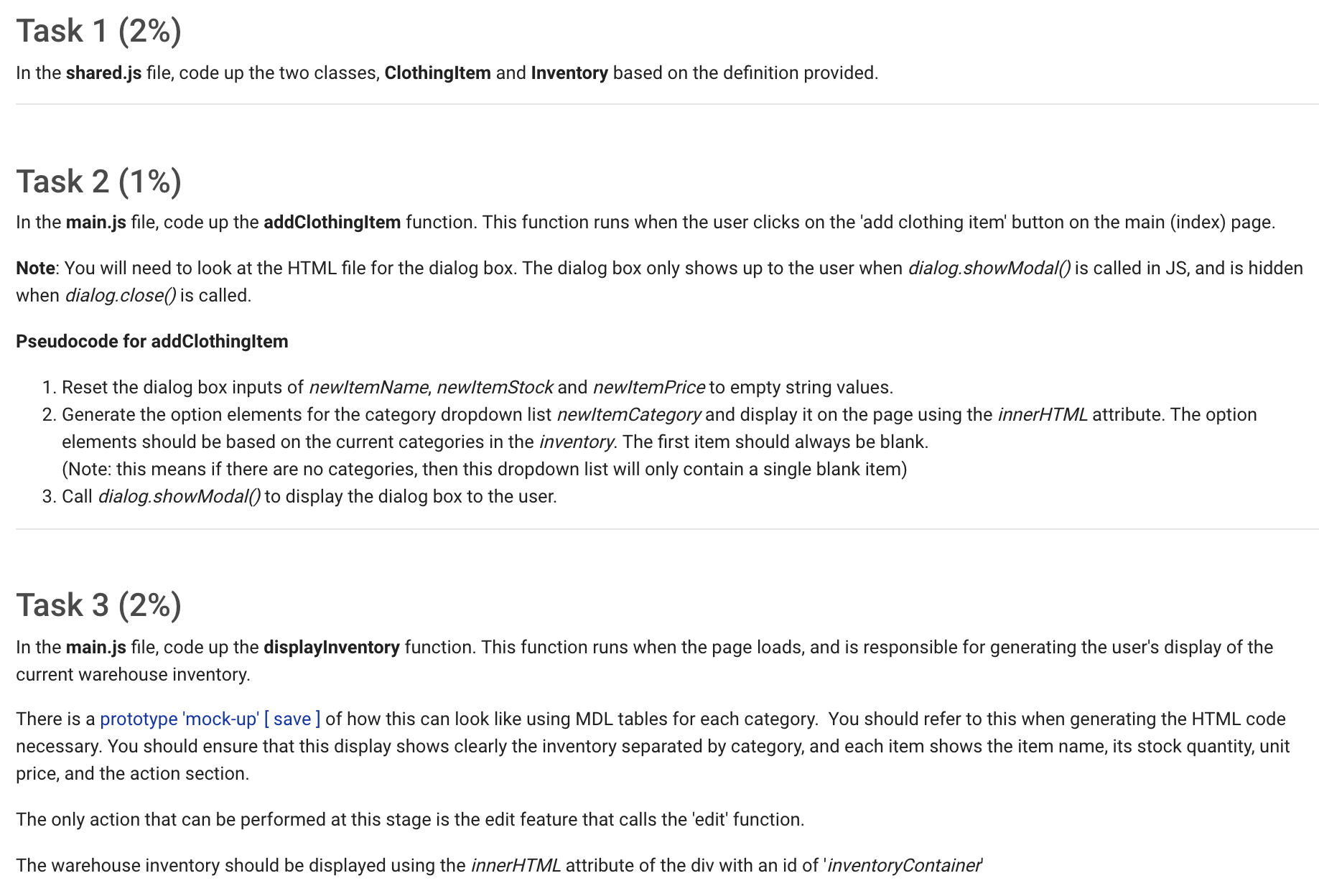
Task: Open the prototype 'mock-up' link
Action: (x=180, y=719)
